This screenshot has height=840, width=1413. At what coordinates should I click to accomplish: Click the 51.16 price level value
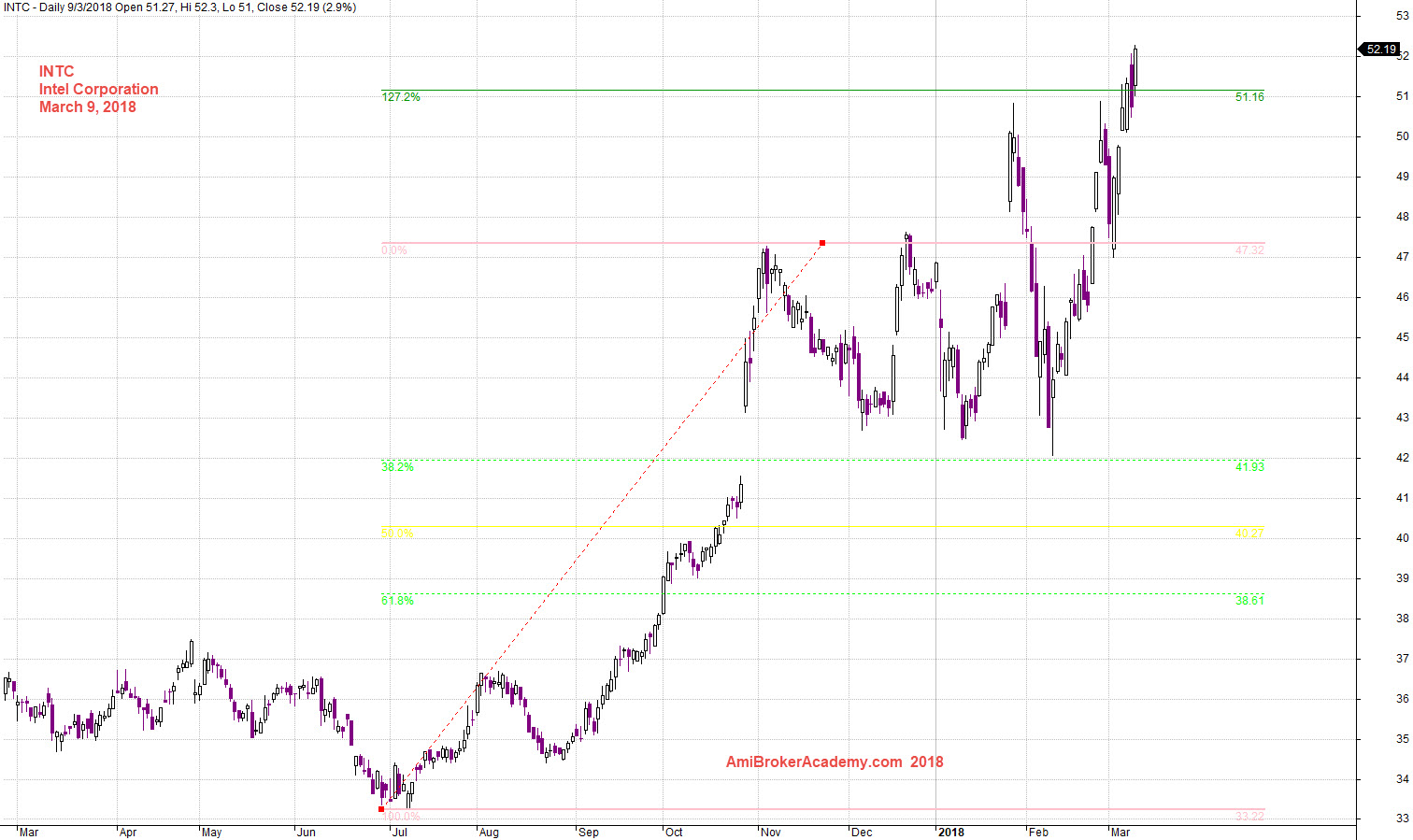(x=1249, y=97)
